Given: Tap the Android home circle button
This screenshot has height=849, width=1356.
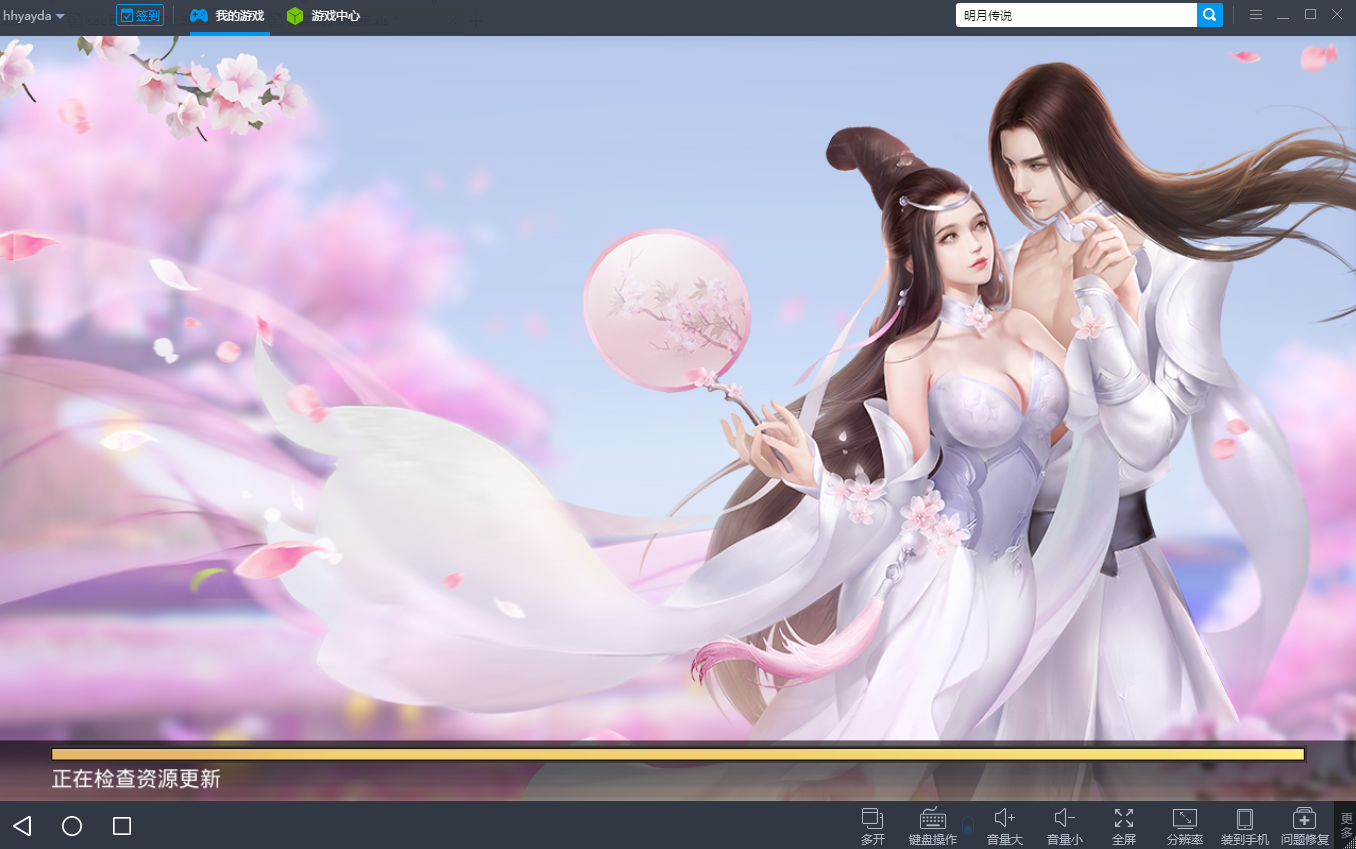Looking at the screenshot, I should (72, 826).
